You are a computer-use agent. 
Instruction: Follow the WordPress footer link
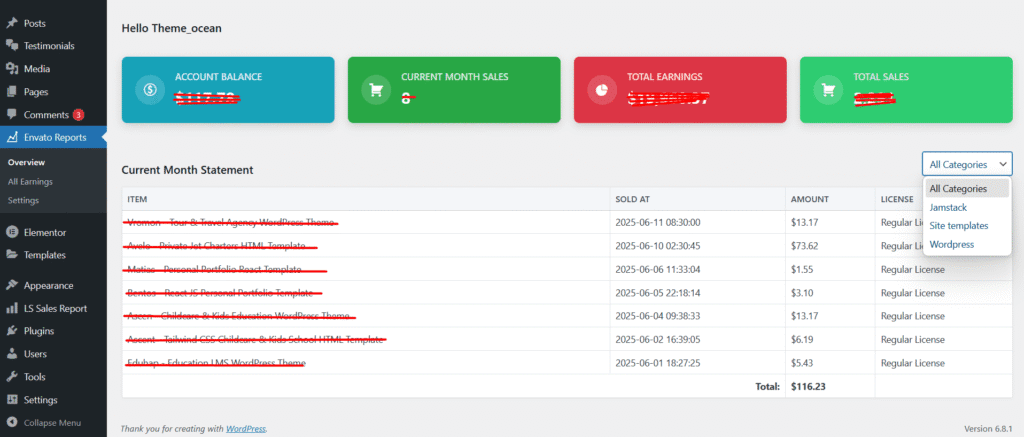(x=244, y=429)
